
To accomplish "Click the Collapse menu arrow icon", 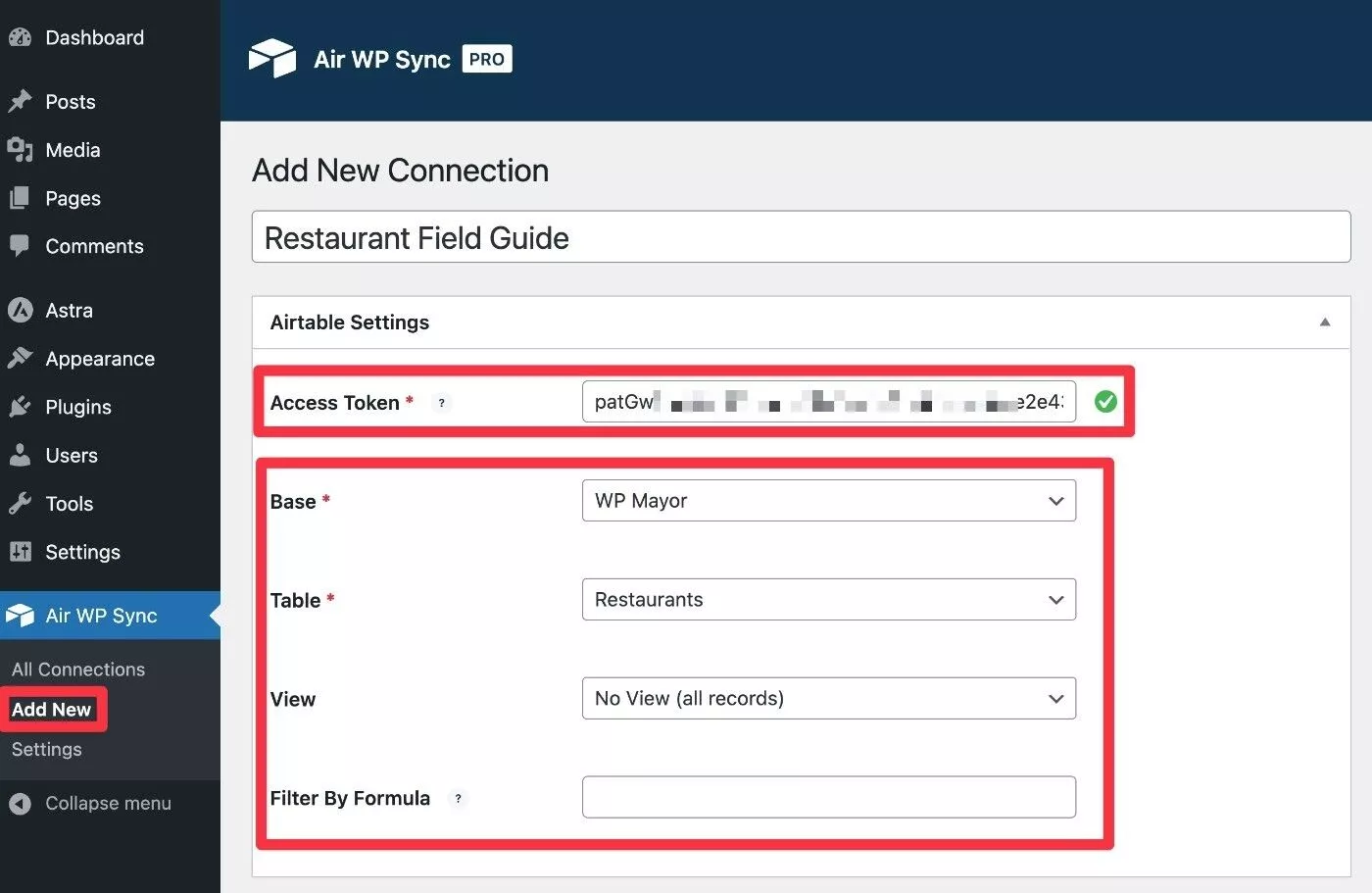I will (20, 804).
